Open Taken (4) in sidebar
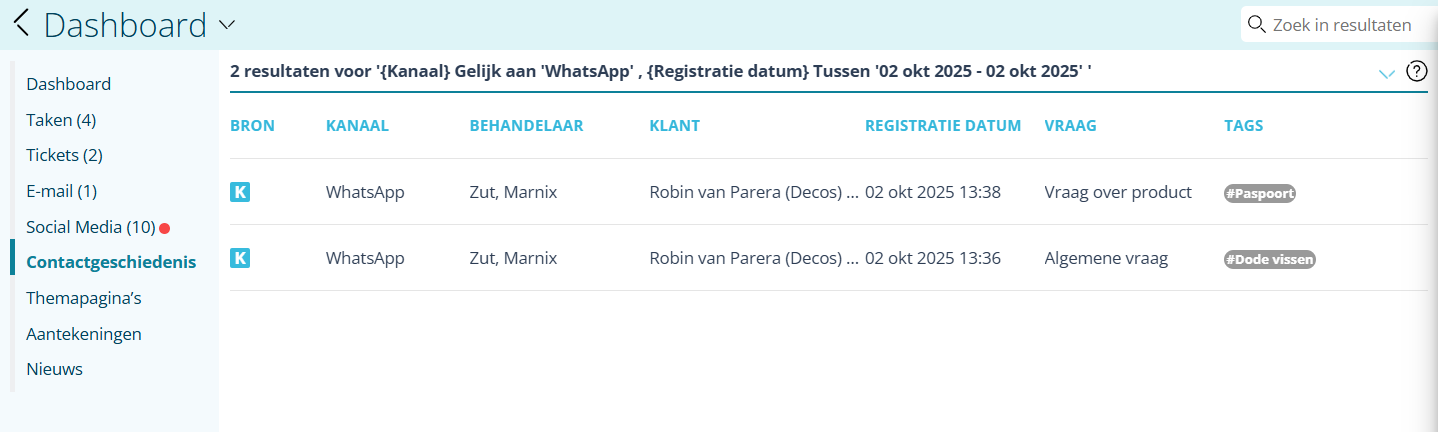This screenshot has width=1438, height=432. click(61, 120)
